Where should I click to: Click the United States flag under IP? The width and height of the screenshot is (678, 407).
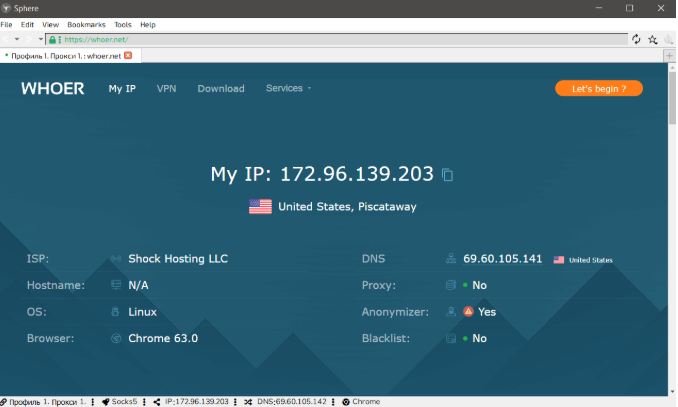click(x=260, y=207)
